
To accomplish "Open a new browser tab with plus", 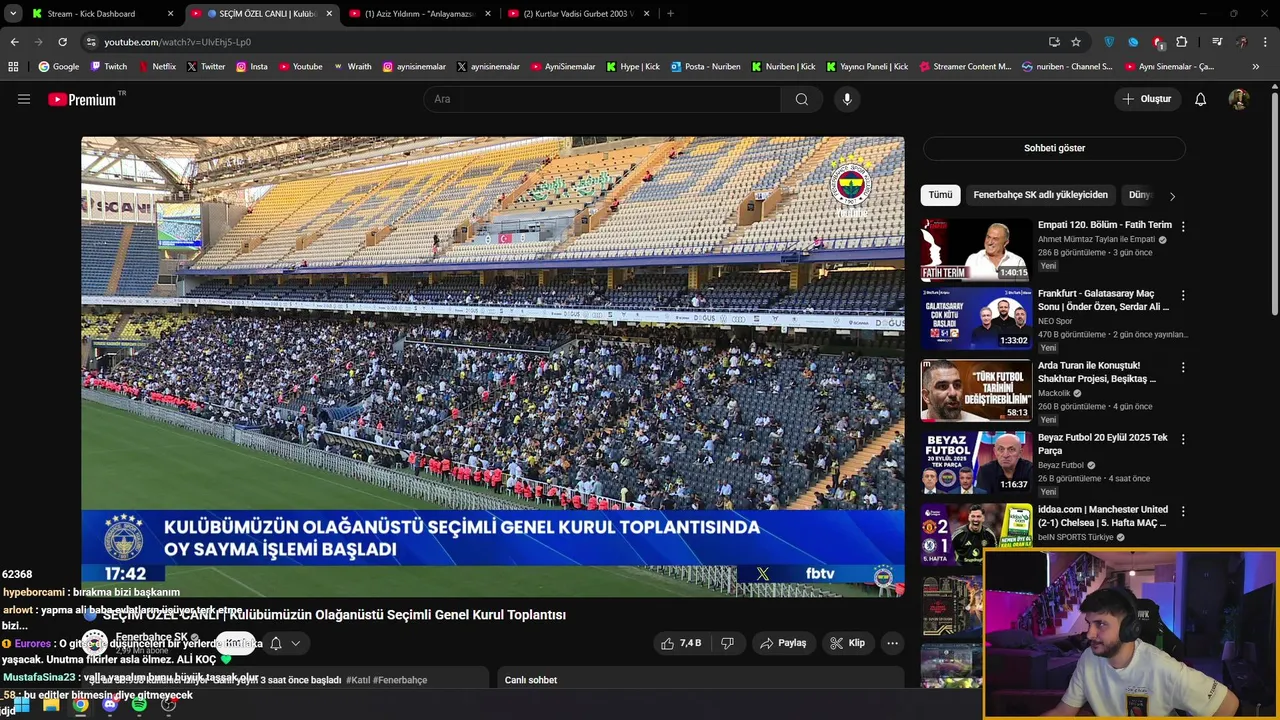I will pos(670,14).
